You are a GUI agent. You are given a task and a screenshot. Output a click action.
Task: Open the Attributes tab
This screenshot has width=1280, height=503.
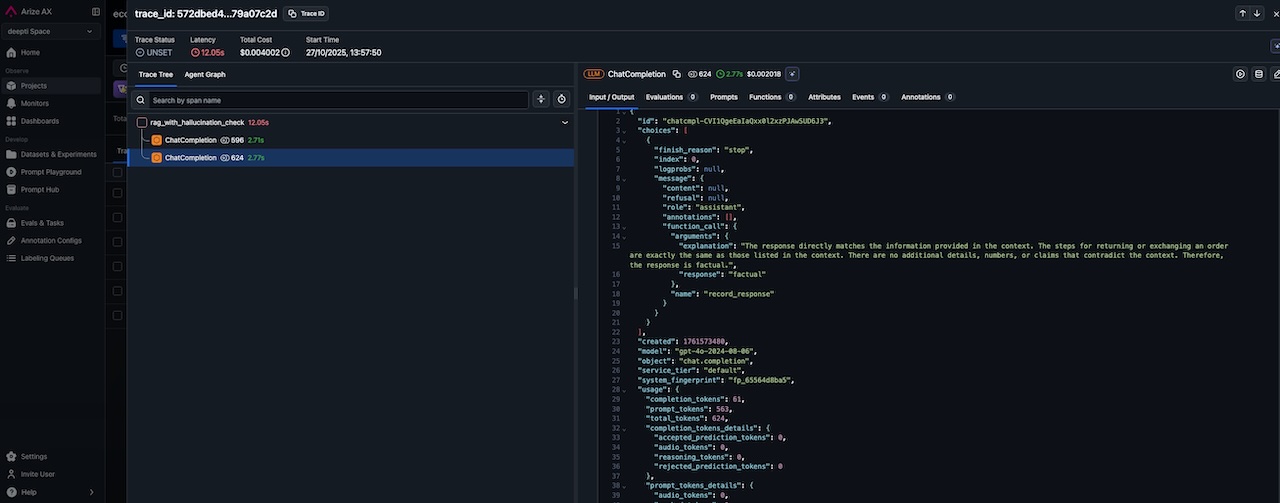(824, 97)
